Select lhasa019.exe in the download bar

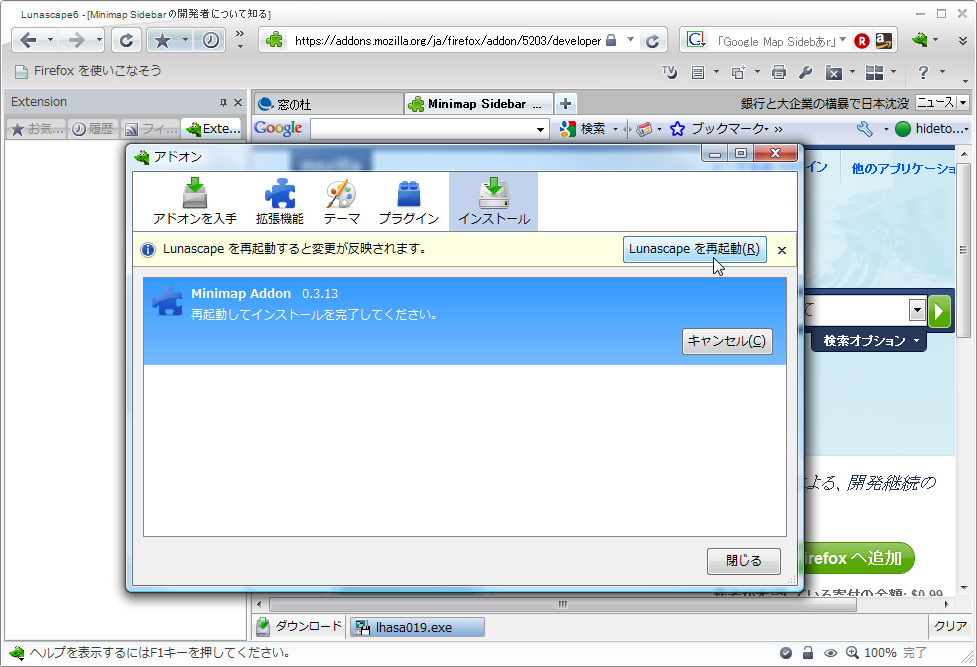[416, 627]
